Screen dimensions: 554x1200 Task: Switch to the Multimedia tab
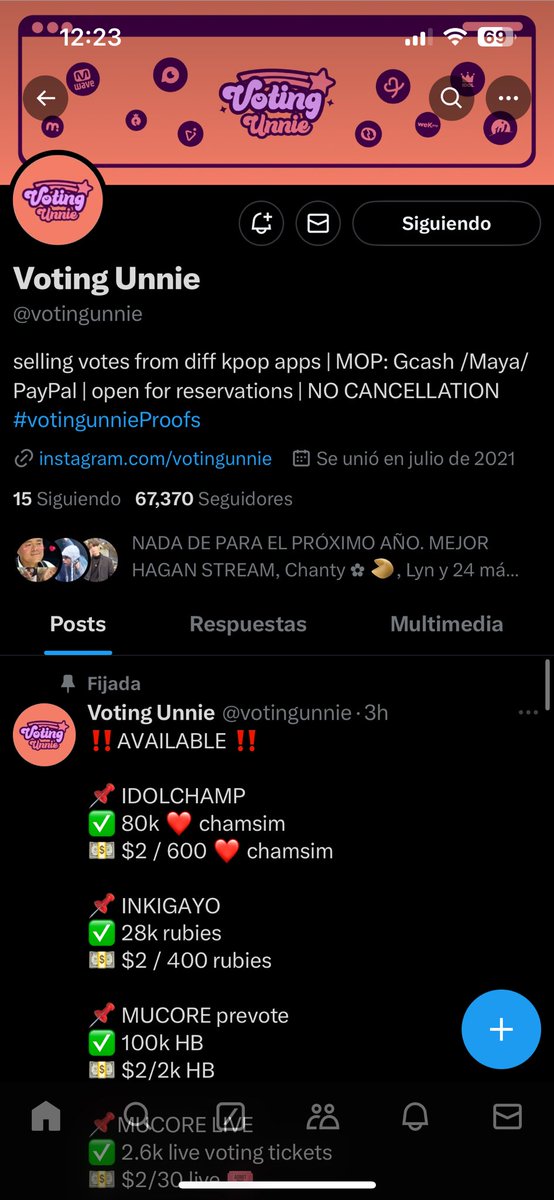click(446, 624)
